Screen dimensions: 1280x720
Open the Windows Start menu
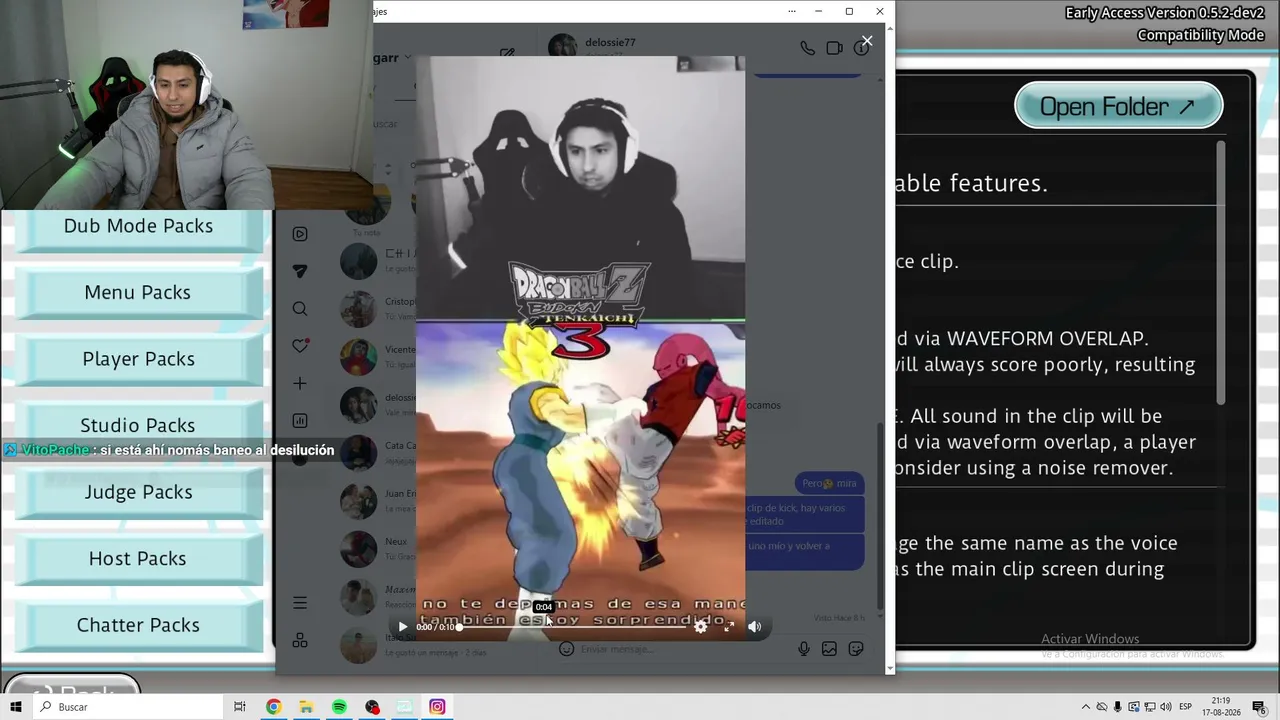pyautogui.click(x=16, y=707)
